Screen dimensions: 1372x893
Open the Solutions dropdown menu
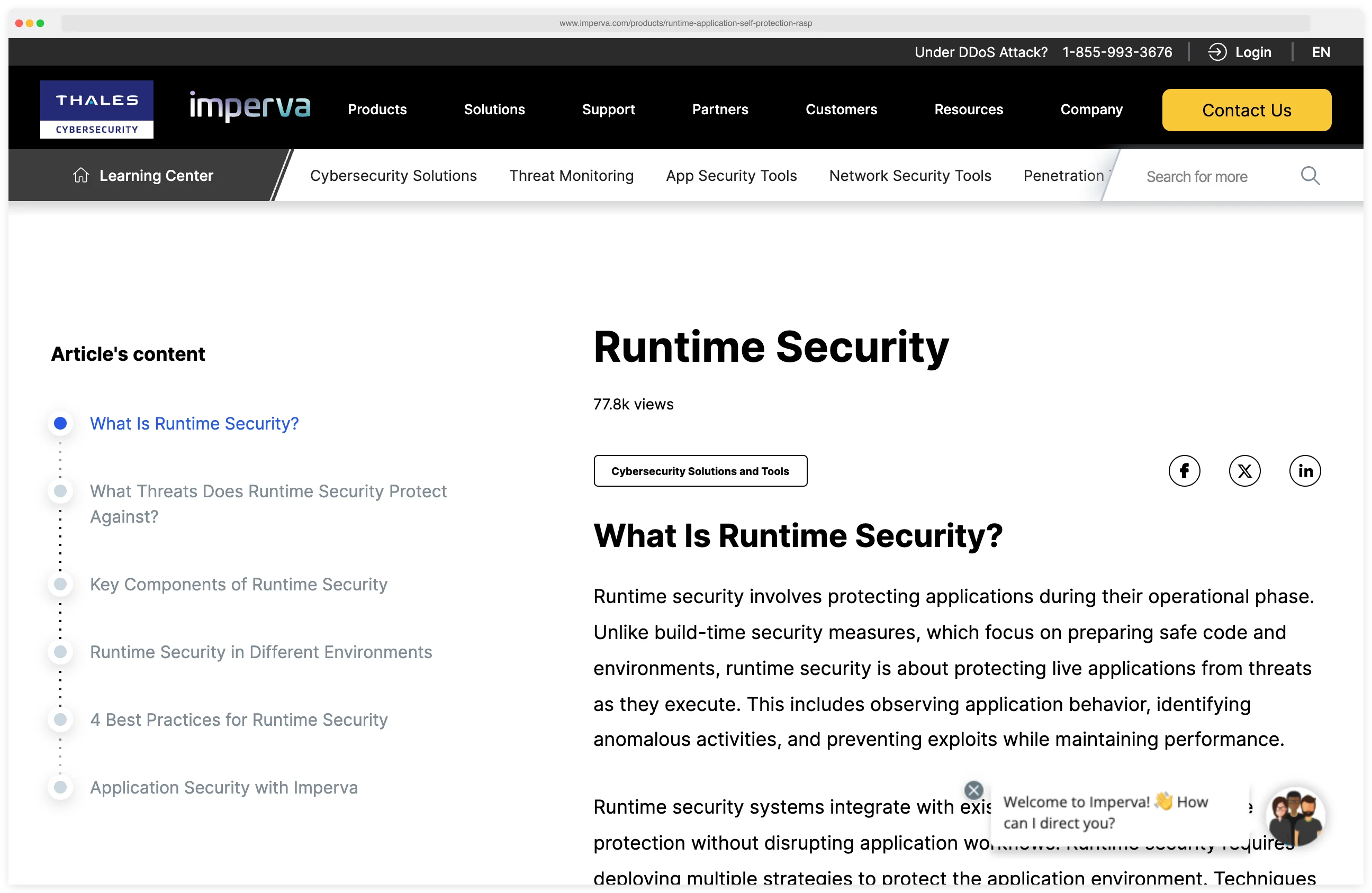pos(494,109)
